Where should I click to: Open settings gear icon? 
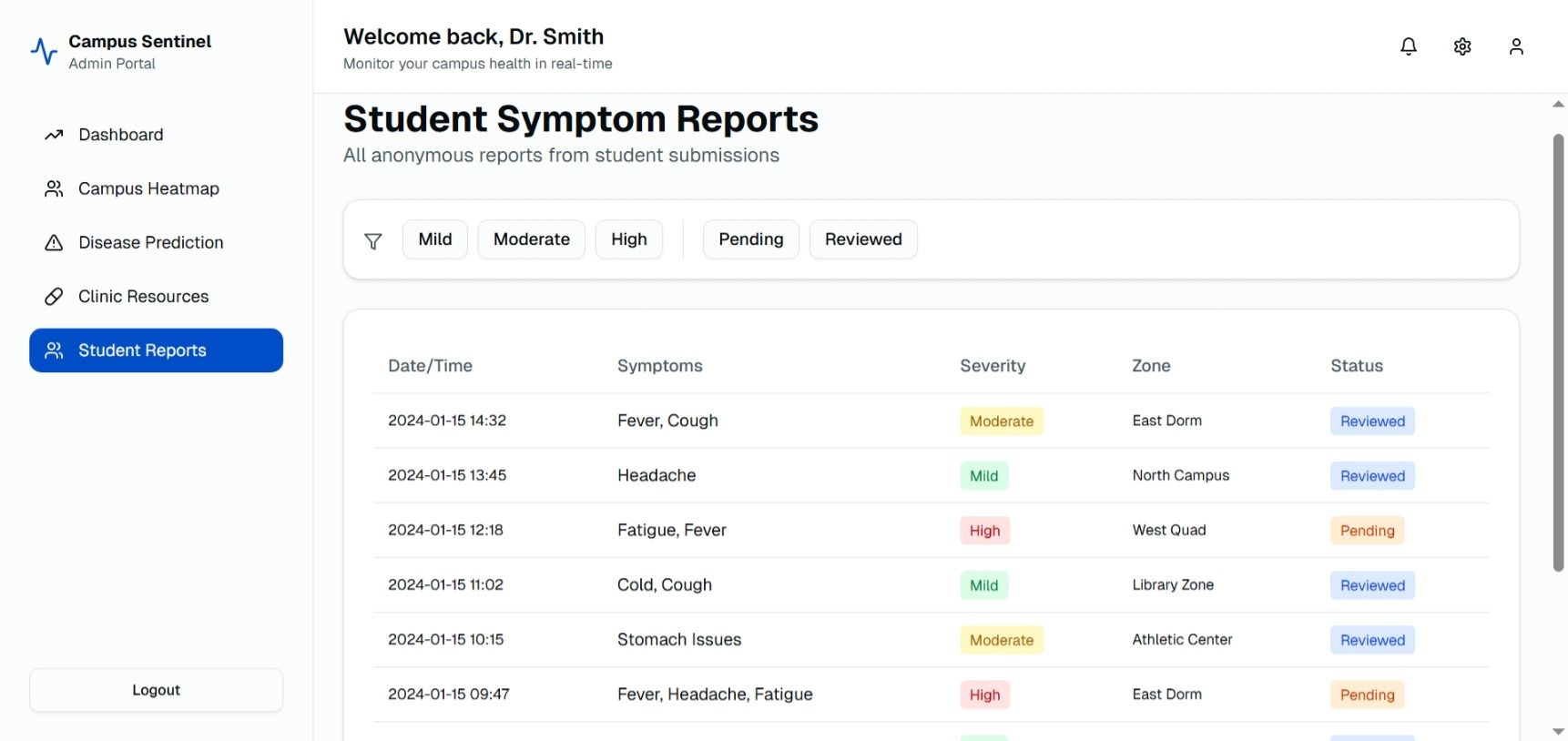coord(1462,46)
